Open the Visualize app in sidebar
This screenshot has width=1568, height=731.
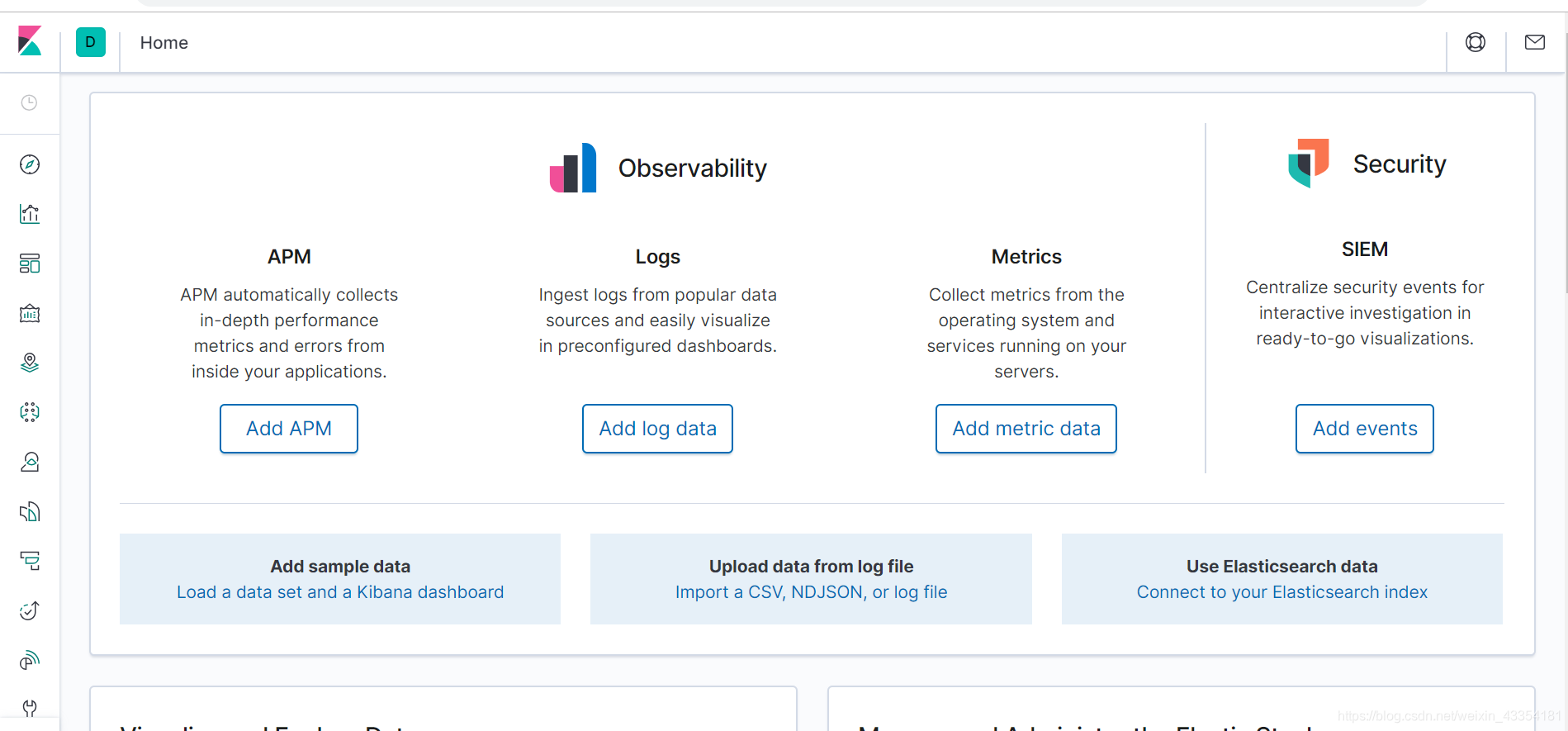[x=30, y=214]
